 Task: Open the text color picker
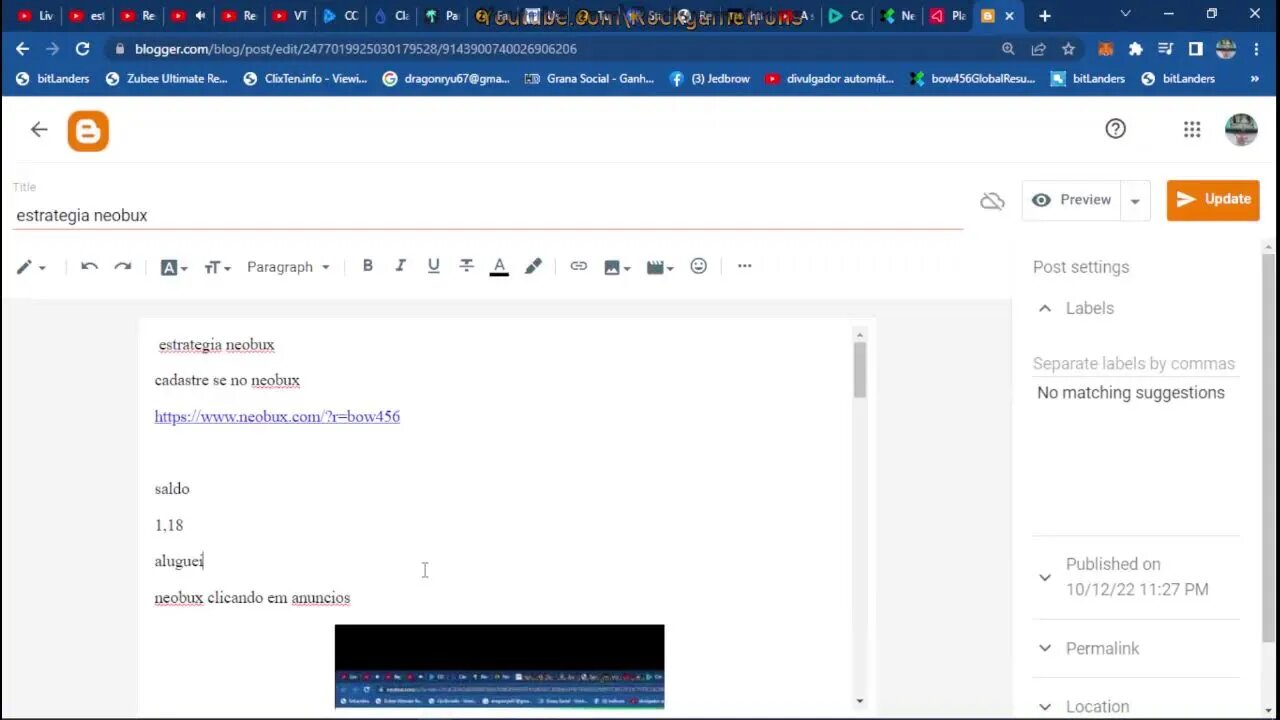coord(499,266)
